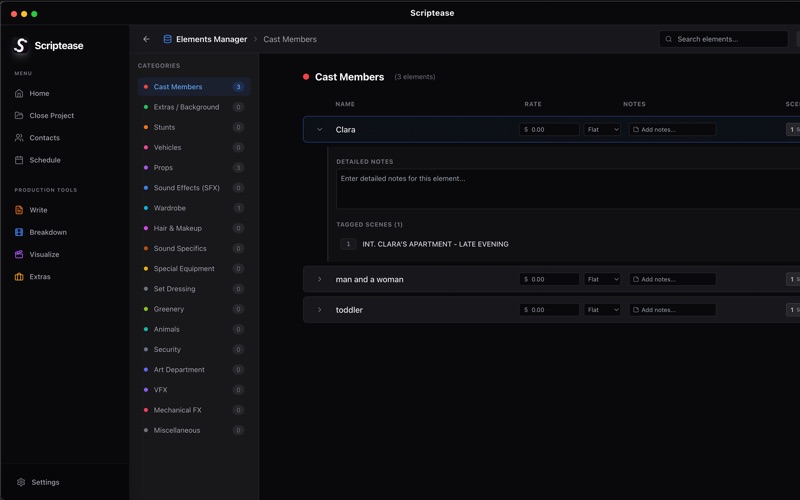Open tagged scene INT. CLARA'S APARTMENT

(x=435, y=244)
